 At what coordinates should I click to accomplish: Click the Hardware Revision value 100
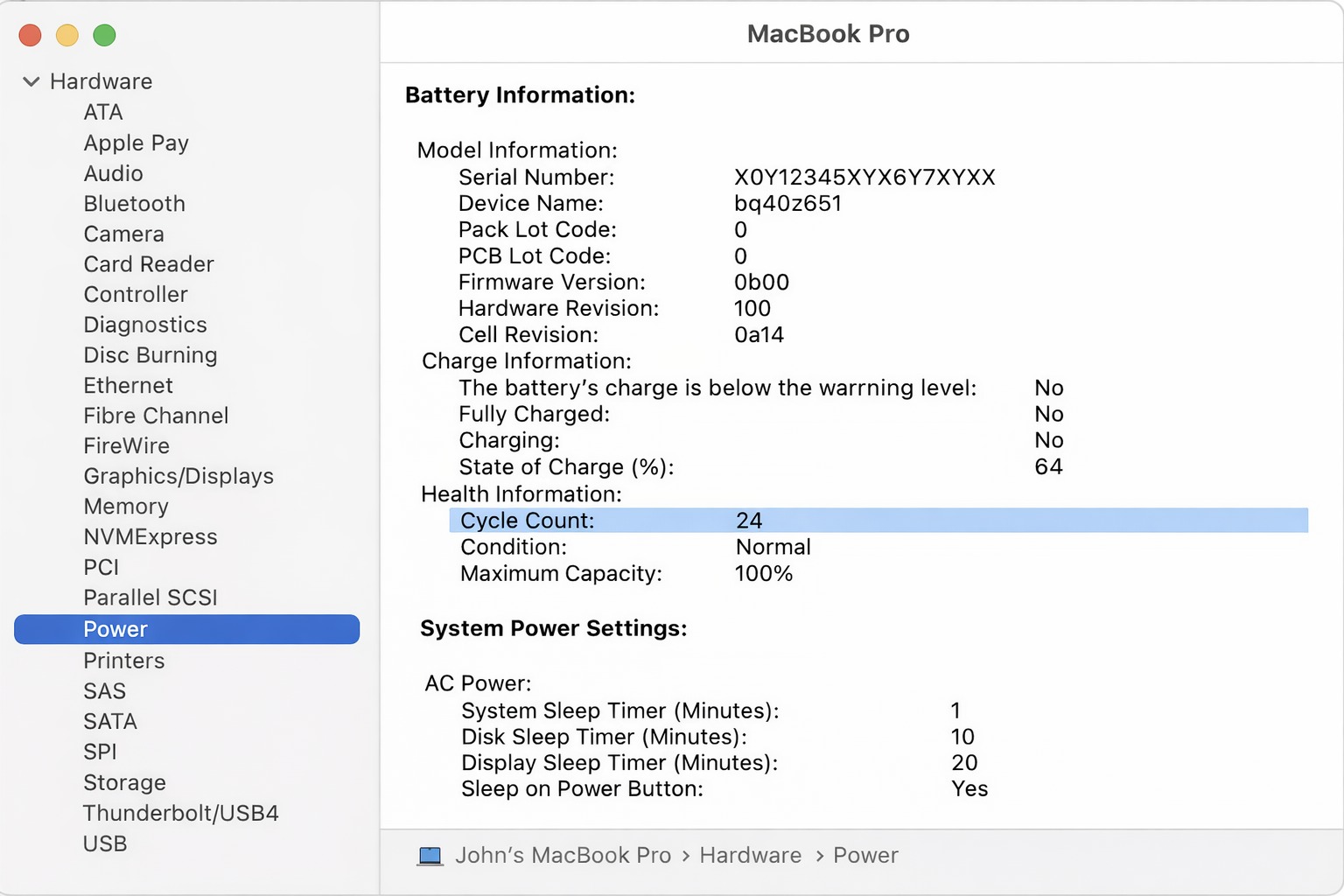coord(752,308)
